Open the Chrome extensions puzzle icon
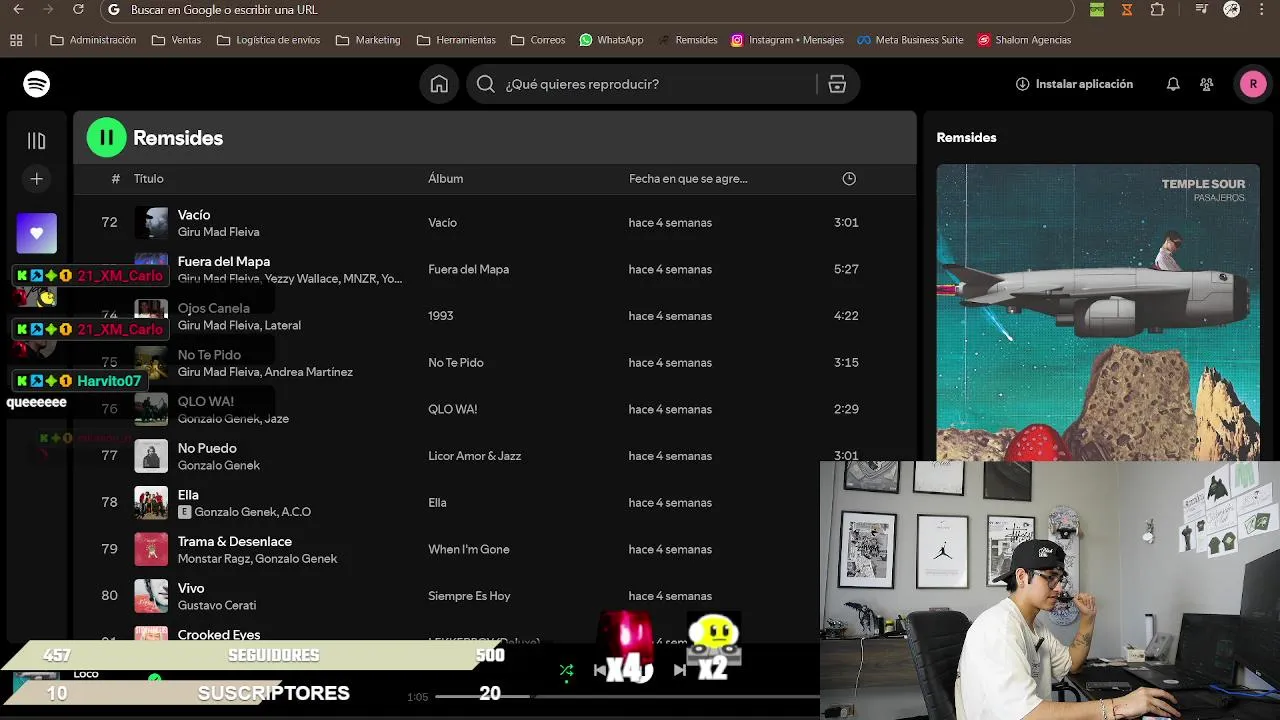This screenshot has height=720, width=1280. (x=1157, y=9)
